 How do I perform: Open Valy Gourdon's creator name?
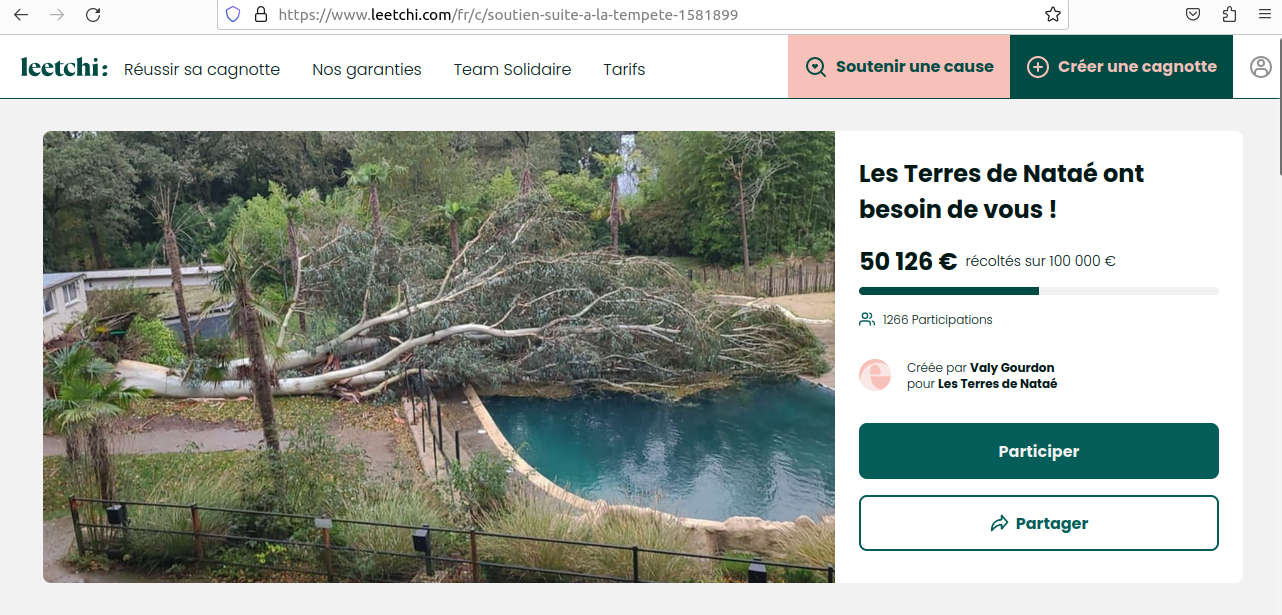point(1012,368)
